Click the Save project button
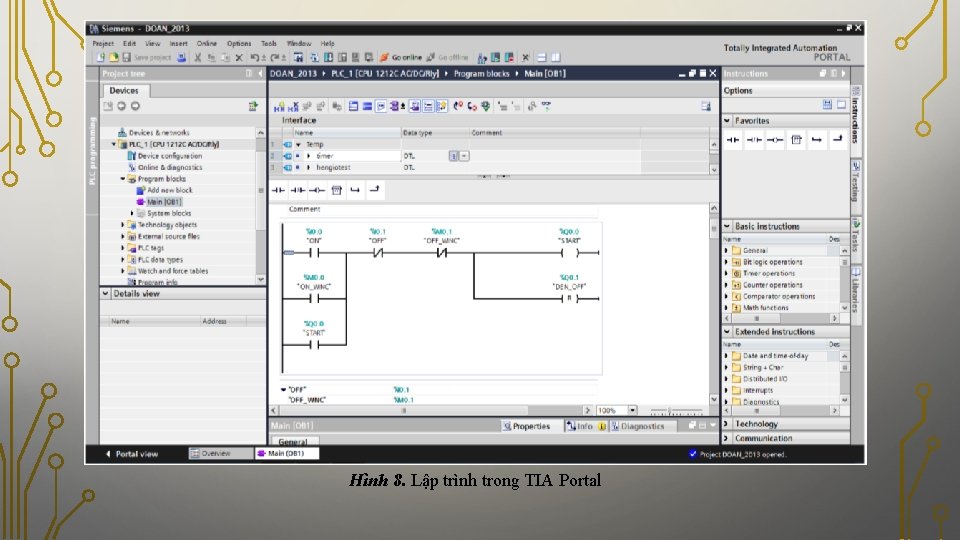Screen dimensions: 960x540 [x=147, y=58]
